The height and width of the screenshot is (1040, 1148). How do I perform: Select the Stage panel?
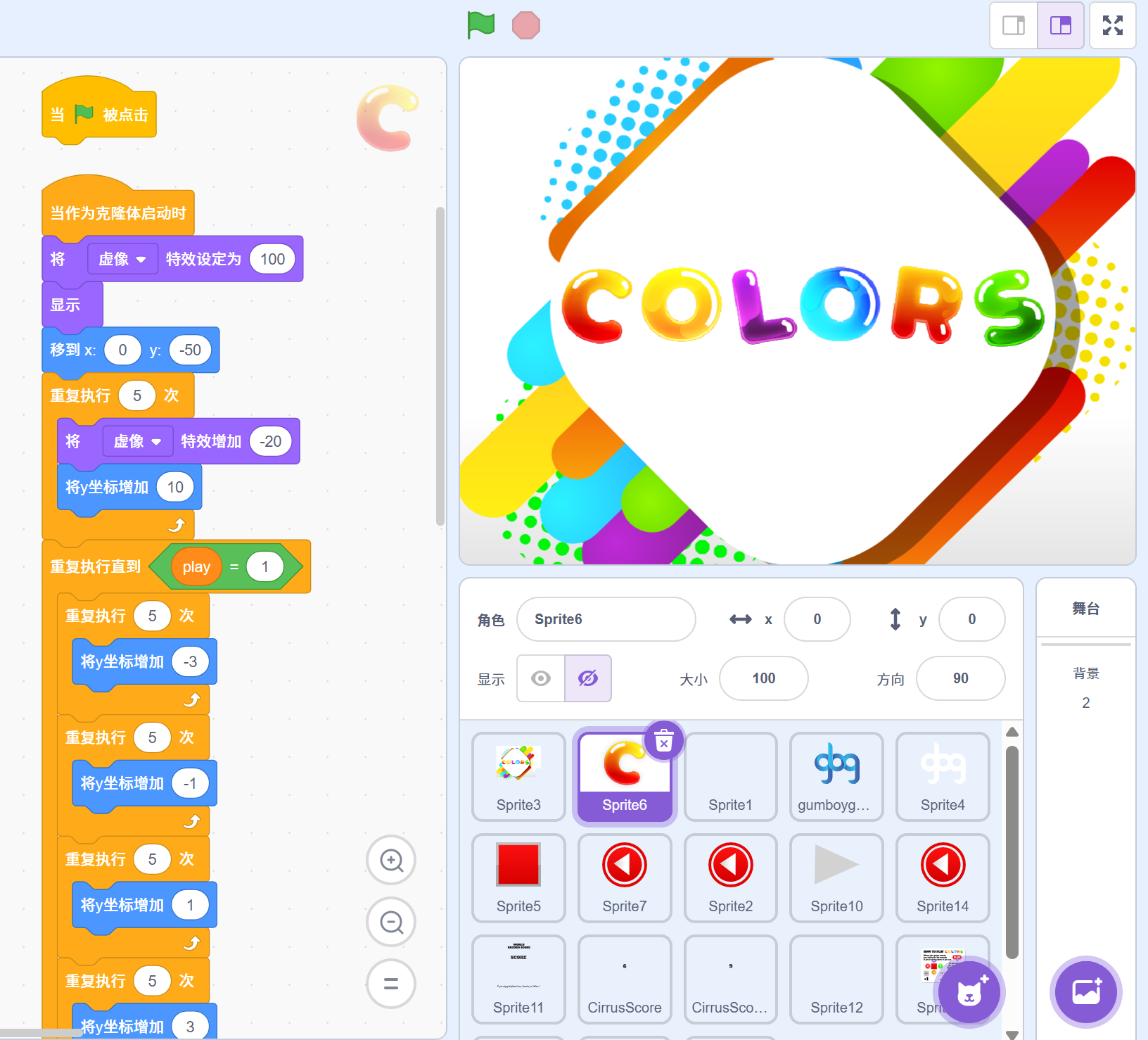click(x=1085, y=609)
